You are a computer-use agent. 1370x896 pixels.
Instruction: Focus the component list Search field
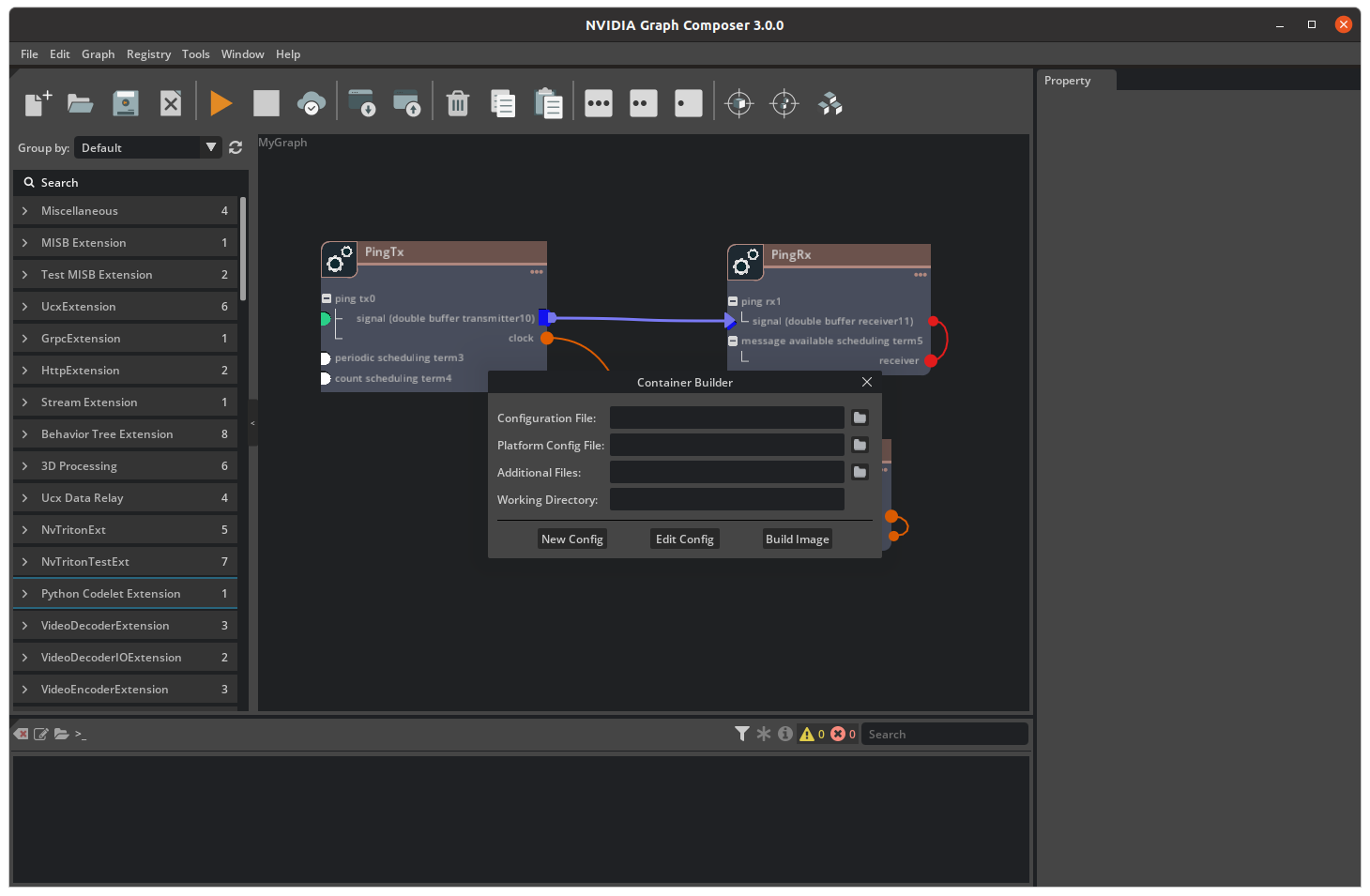130,183
